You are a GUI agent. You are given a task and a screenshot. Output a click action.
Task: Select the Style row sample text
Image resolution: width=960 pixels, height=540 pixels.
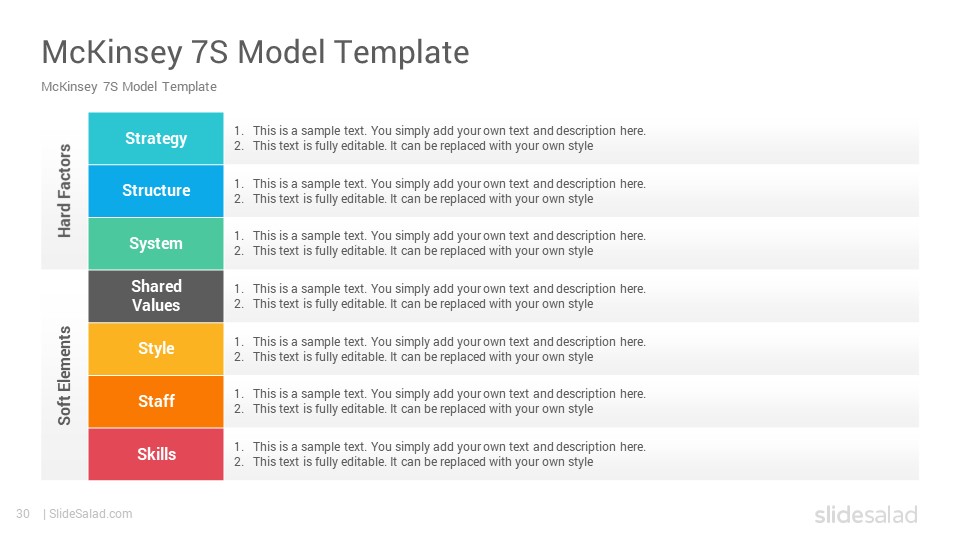point(440,349)
